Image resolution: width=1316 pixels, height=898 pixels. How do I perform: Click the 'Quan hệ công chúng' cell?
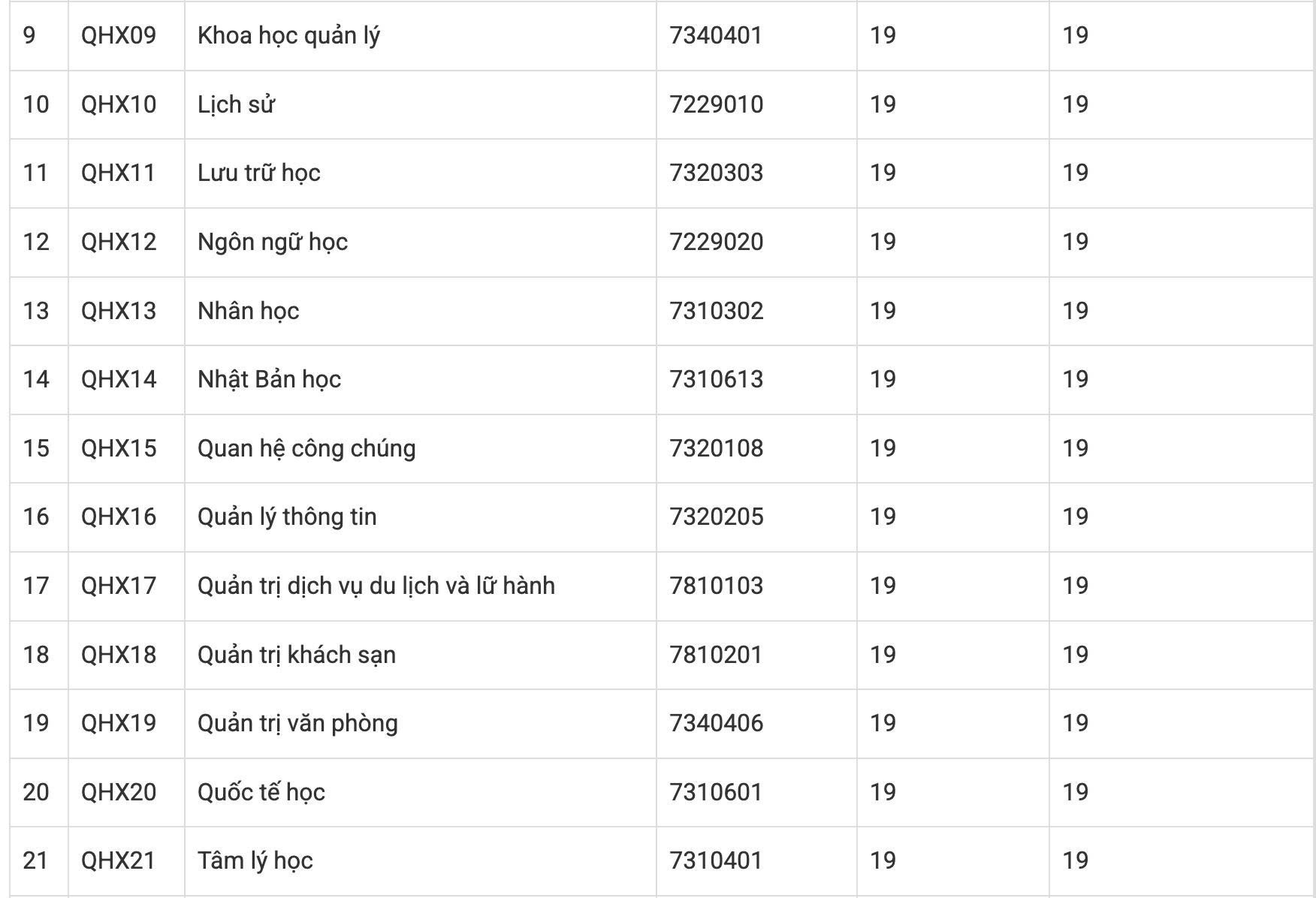pos(420,448)
